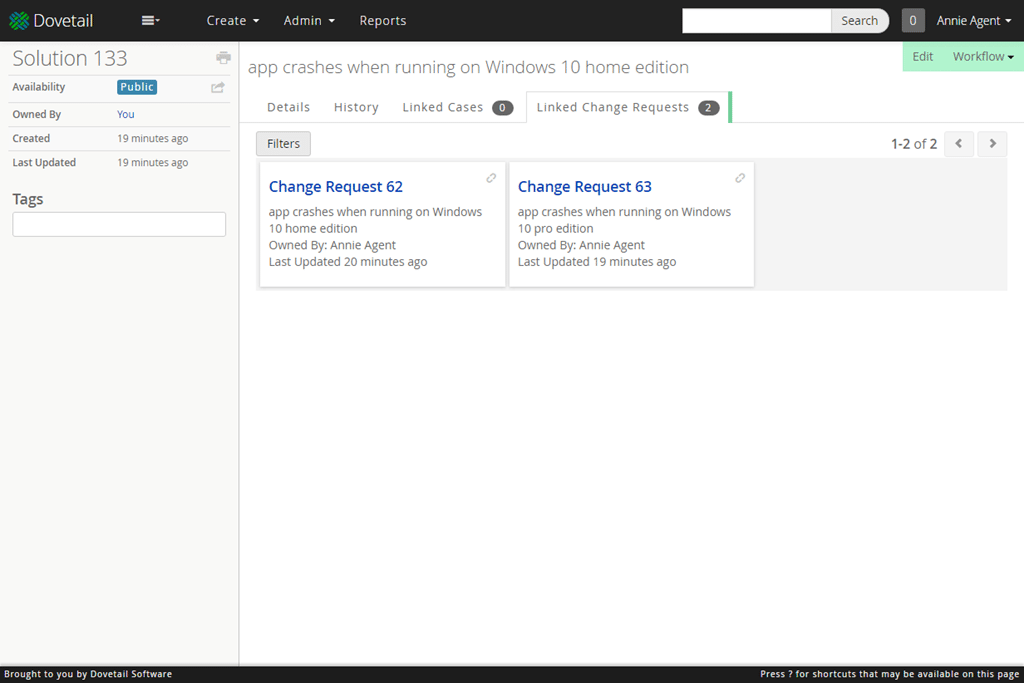
Task: Focus the top search input field
Action: point(756,21)
